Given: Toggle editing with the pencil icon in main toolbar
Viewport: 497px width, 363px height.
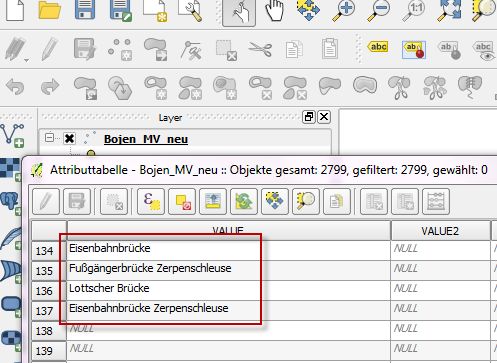Looking at the screenshot, I should click(50, 49).
